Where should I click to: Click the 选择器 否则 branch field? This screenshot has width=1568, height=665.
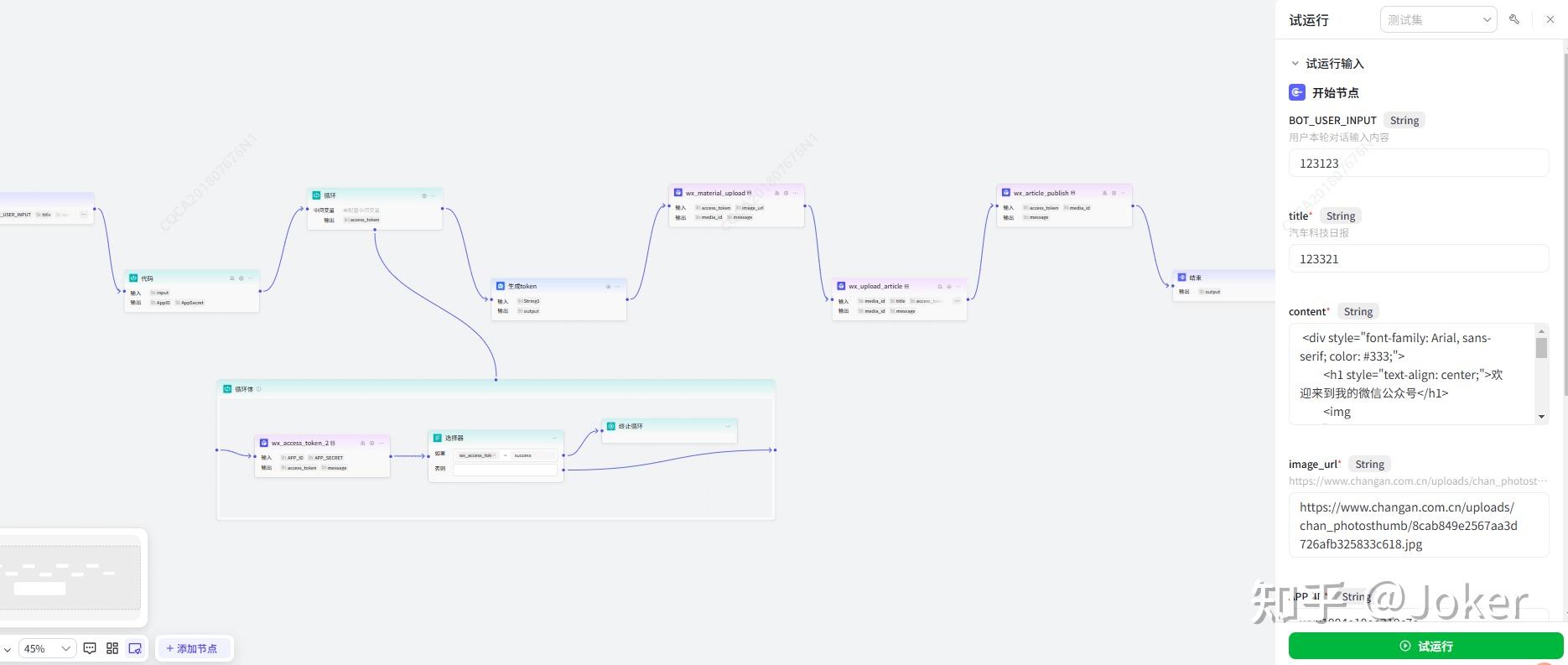(x=505, y=470)
